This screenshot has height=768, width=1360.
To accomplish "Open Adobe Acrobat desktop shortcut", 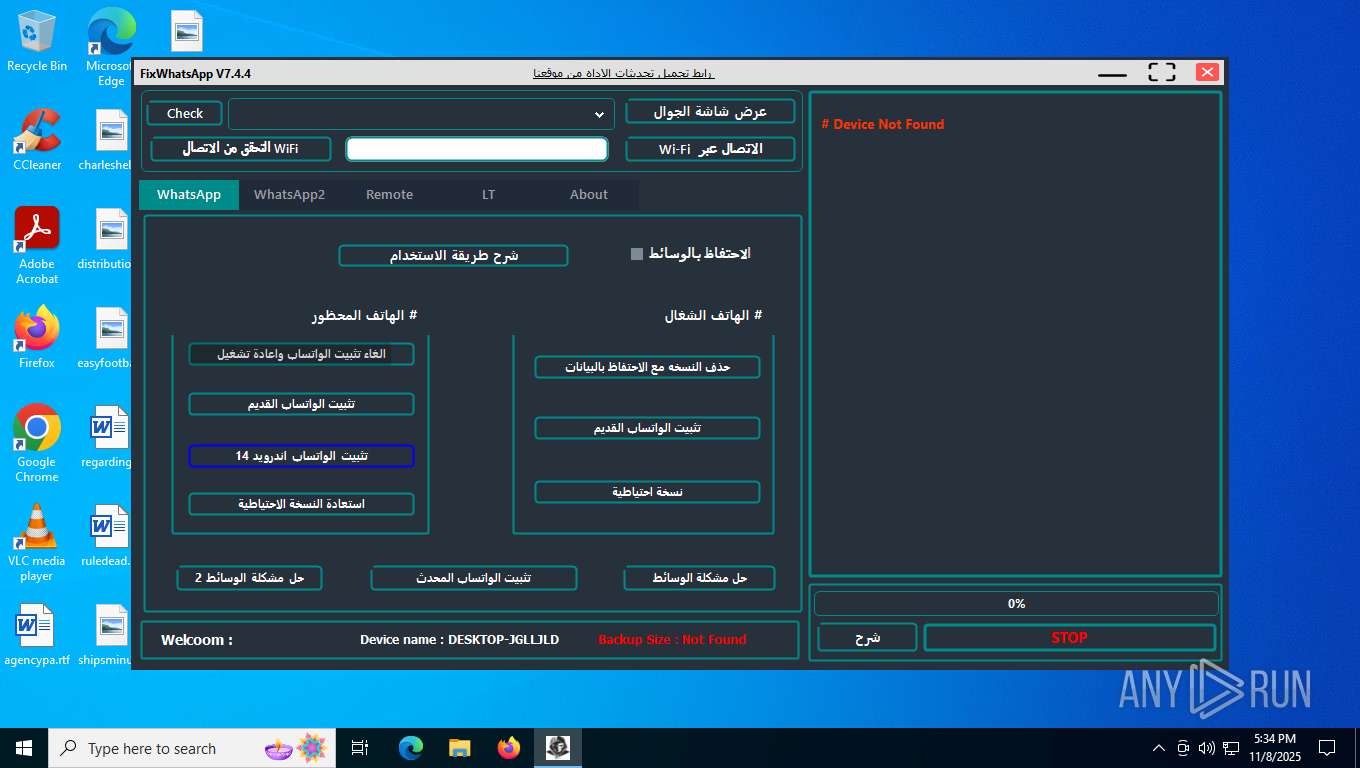I will point(37,245).
